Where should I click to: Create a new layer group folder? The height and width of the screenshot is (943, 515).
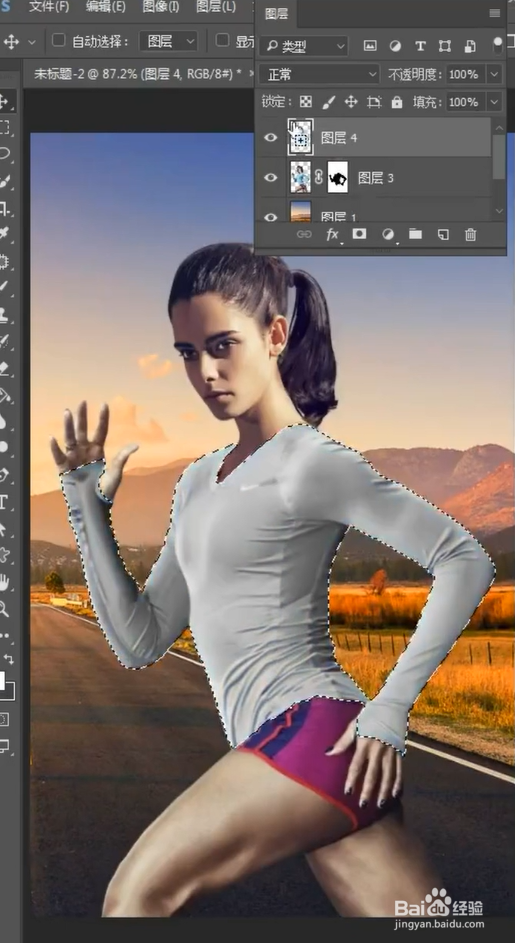click(415, 234)
